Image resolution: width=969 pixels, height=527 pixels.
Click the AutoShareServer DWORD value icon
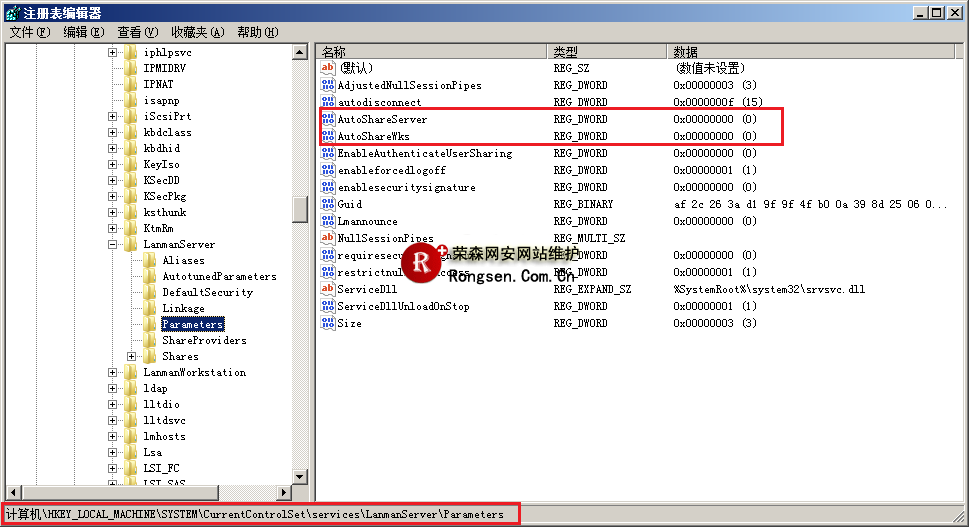pyautogui.click(x=327, y=119)
